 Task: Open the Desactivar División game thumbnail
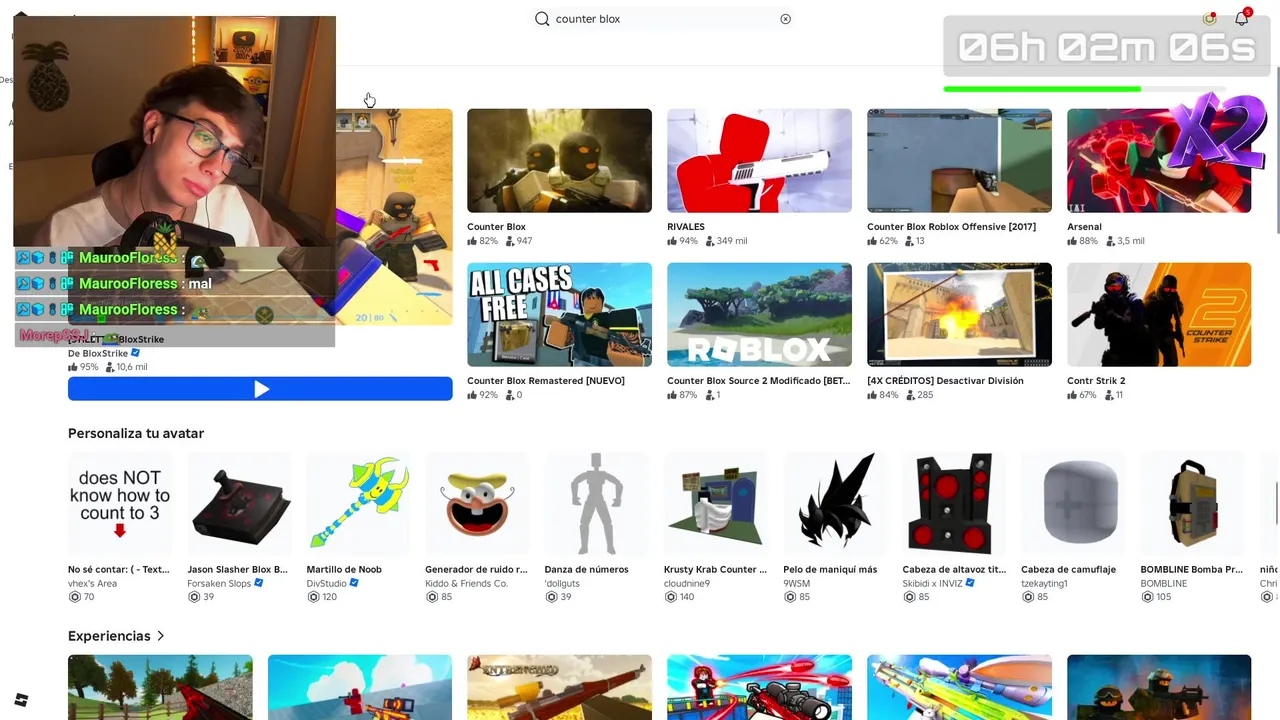pyautogui.click(x=959, y=315)
